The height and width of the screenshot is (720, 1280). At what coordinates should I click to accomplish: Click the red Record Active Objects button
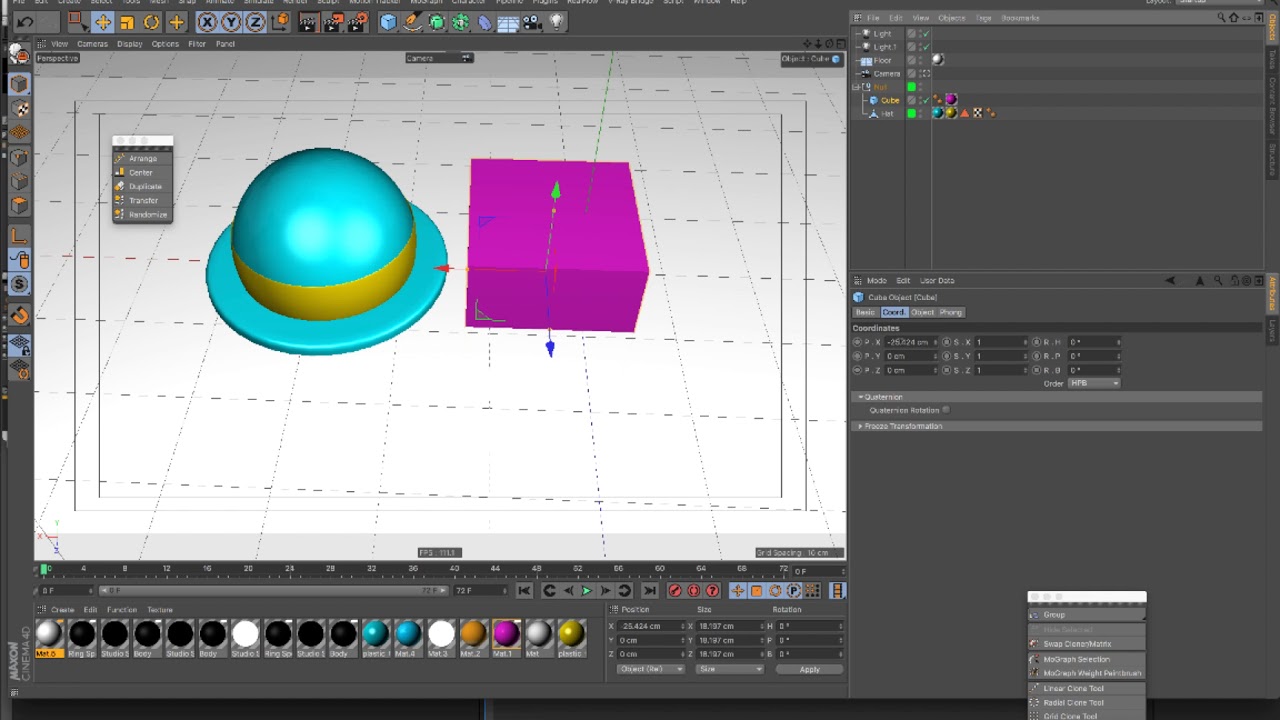coord(675,591)
